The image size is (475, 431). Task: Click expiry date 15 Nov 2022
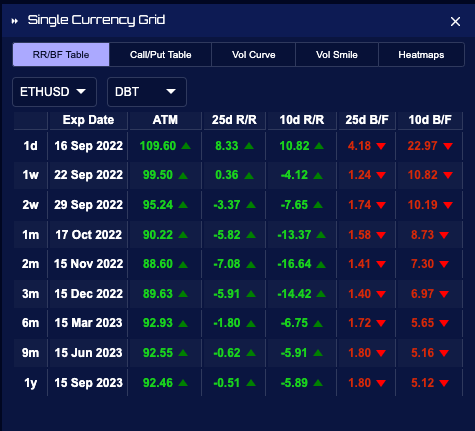(88, 264)
